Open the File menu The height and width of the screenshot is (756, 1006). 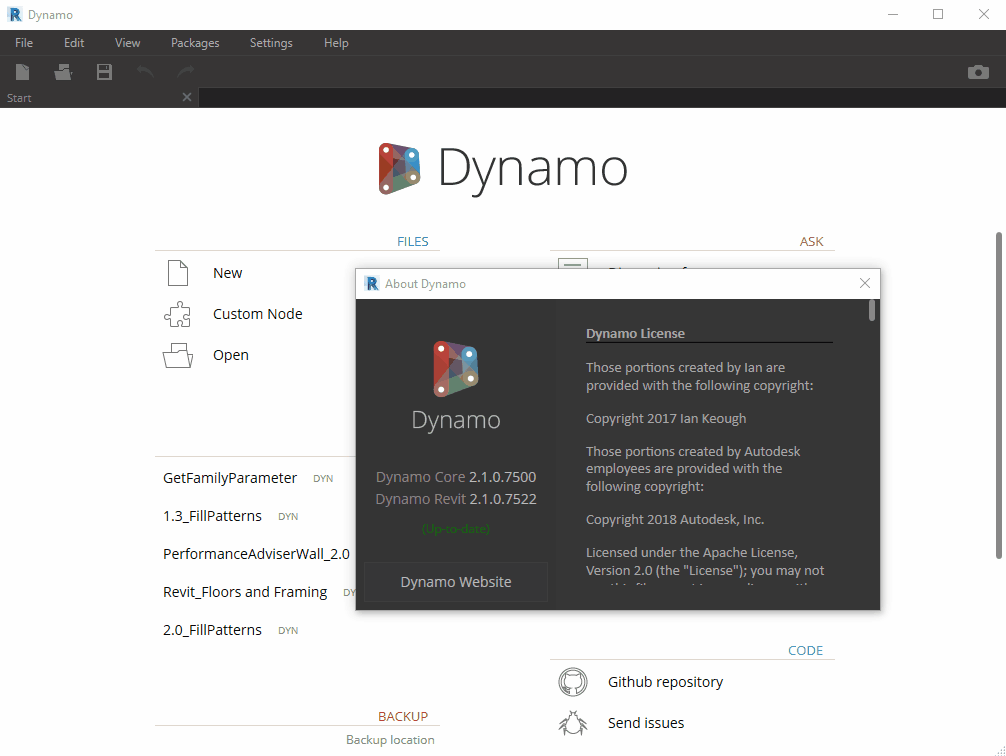(x=24, y=42)
